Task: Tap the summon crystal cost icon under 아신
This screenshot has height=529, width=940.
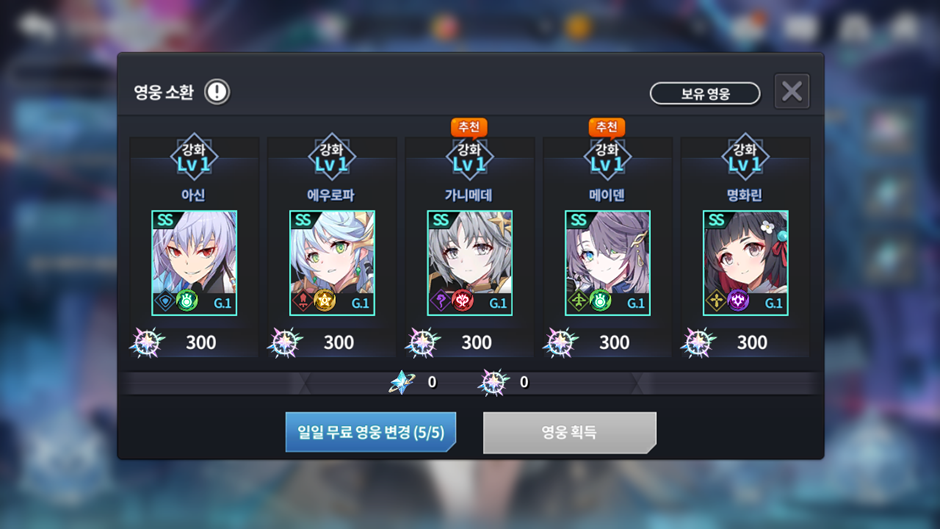Action: 147,342
